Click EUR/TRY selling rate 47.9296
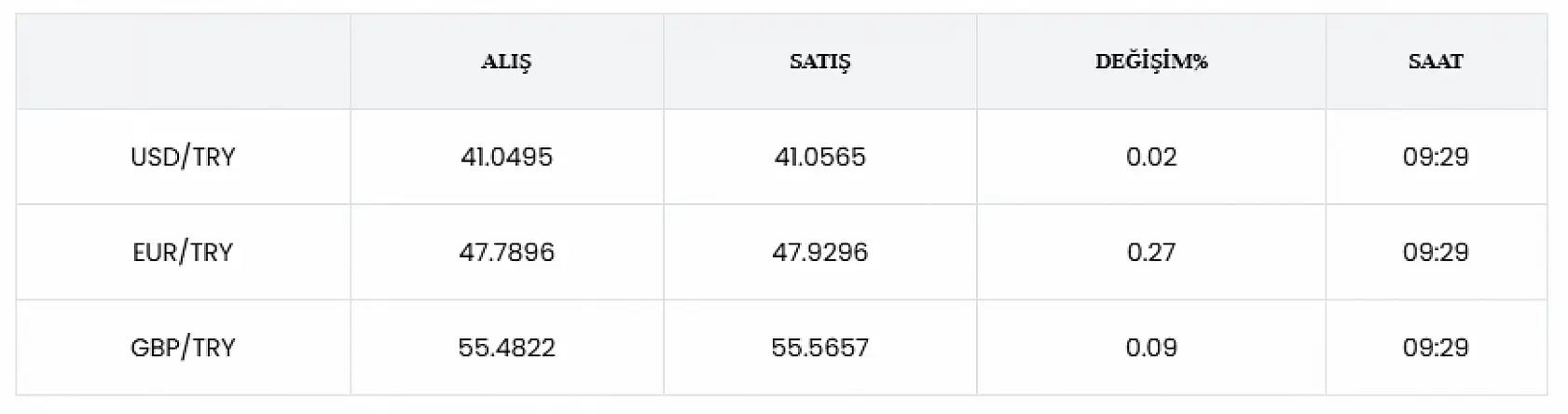The width and height of the screenshot is (1568, 414). click(819, 252)
